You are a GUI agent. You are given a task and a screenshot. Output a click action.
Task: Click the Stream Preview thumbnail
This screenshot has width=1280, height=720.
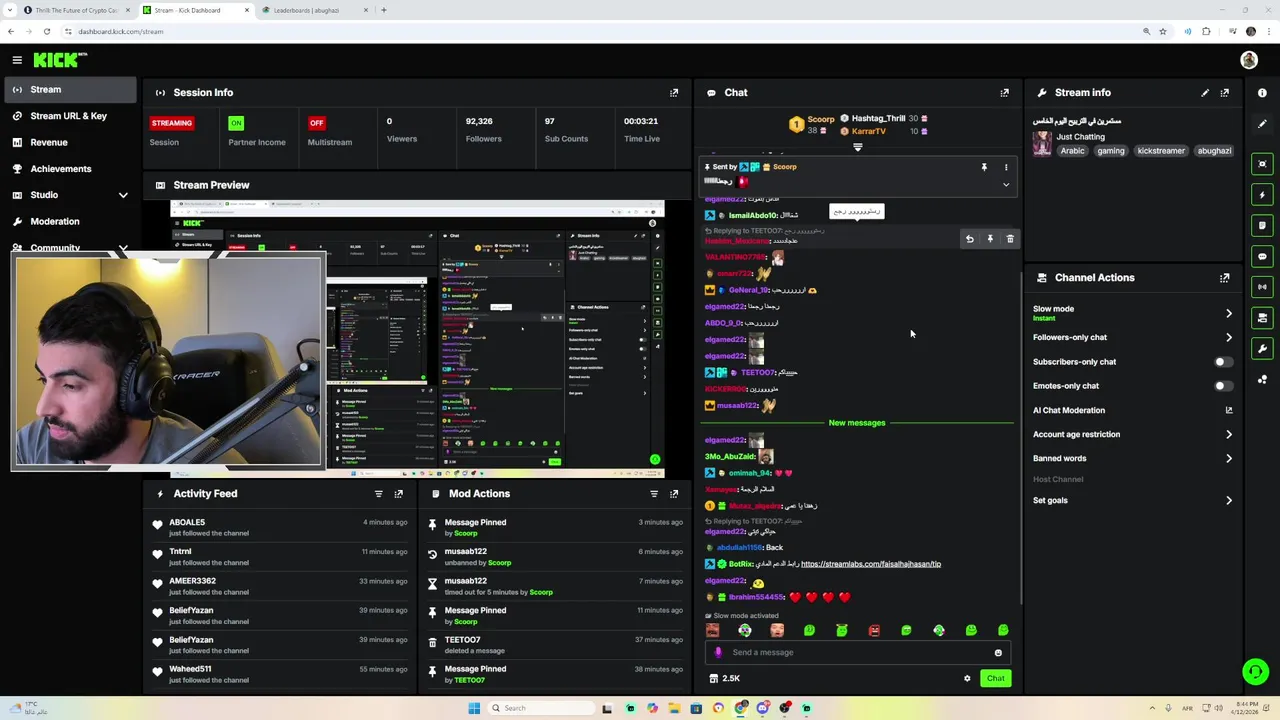417,338
